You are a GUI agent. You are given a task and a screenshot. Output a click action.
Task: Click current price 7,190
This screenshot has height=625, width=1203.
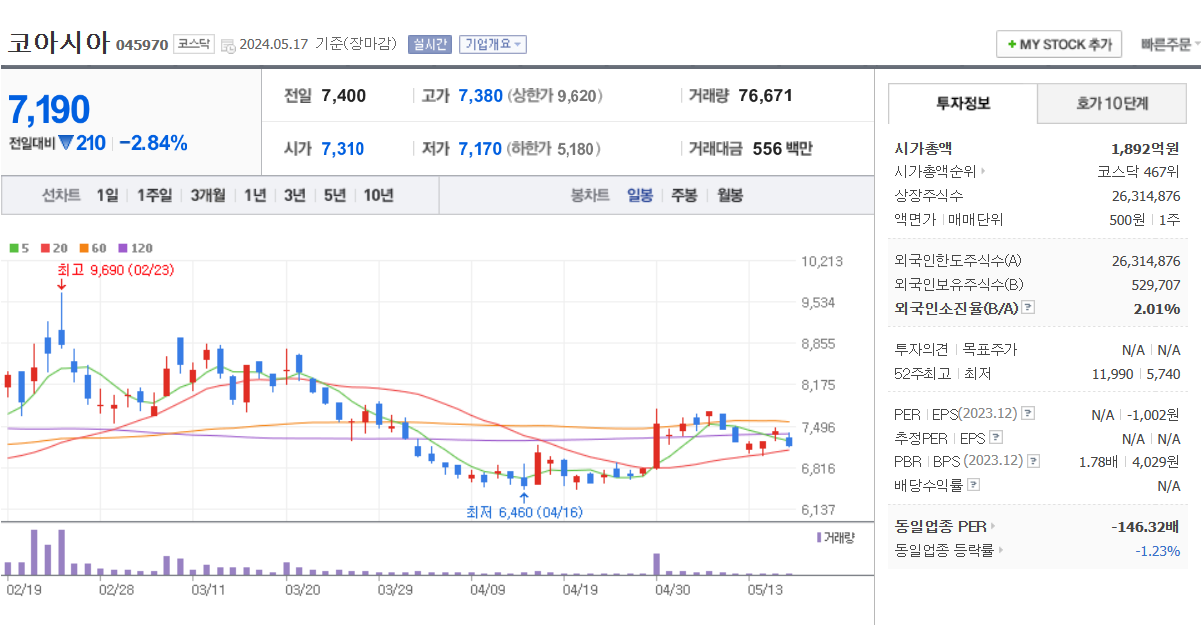[x=49, y=110]
